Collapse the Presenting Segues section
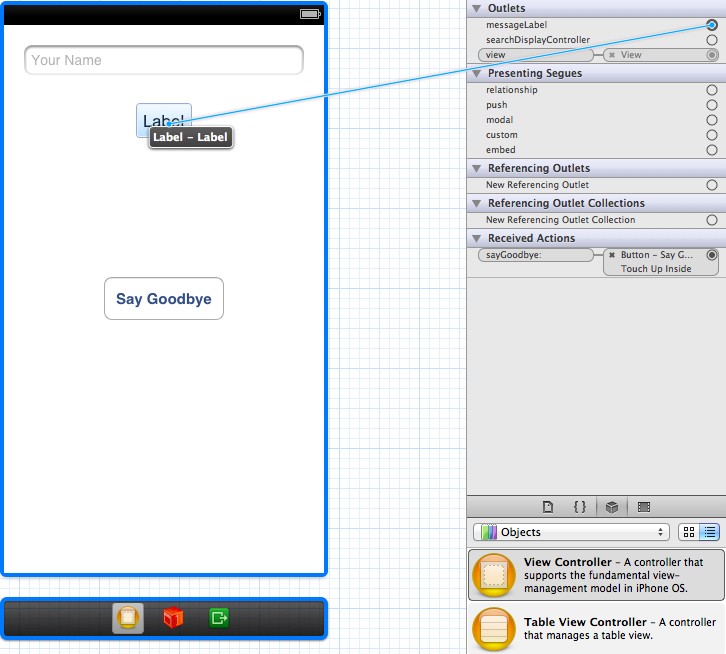Screen dimensions: 726x654 pyautogui.click(x=476, y=74)
